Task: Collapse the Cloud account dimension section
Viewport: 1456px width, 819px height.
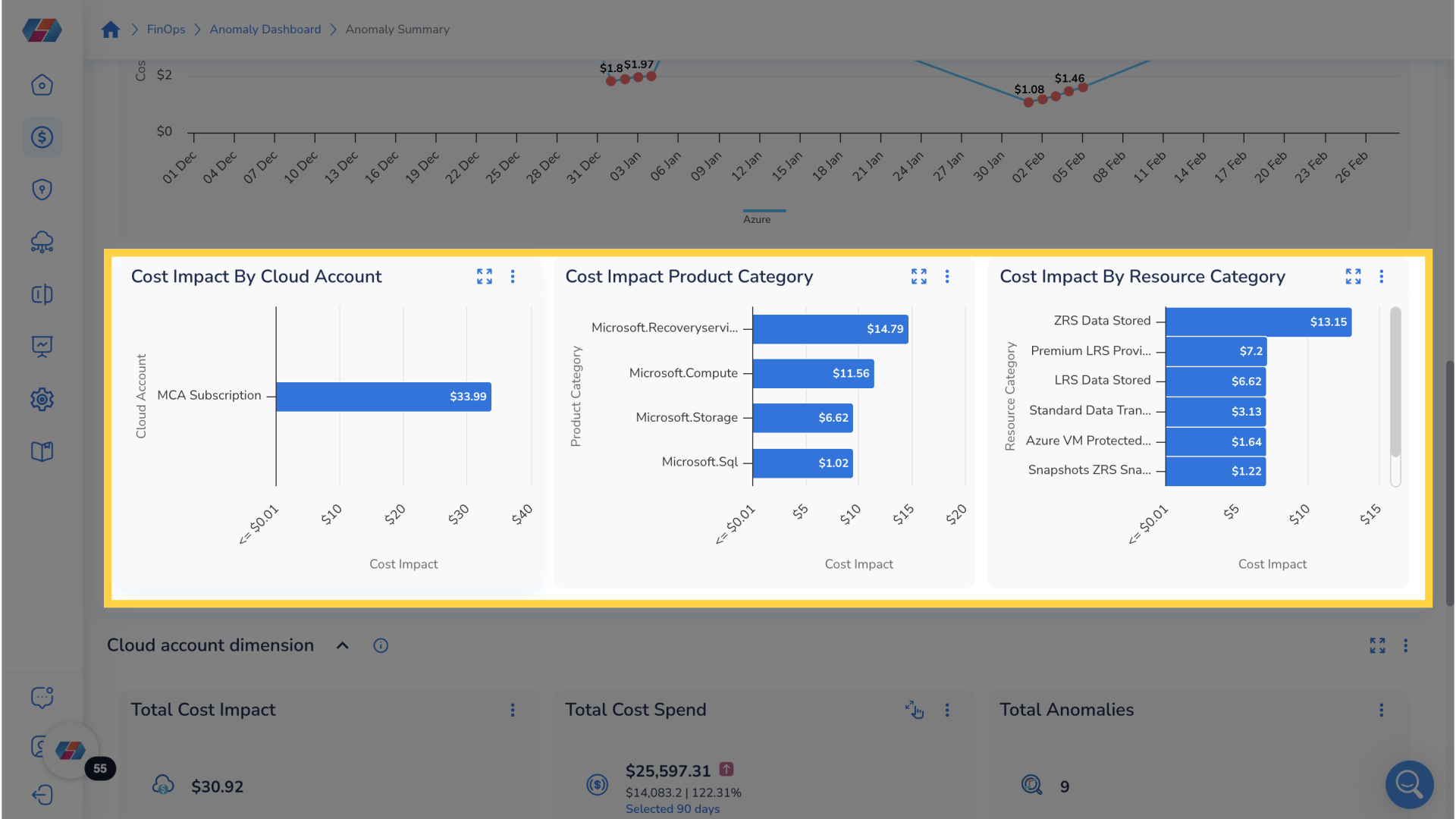Action: 342,645
